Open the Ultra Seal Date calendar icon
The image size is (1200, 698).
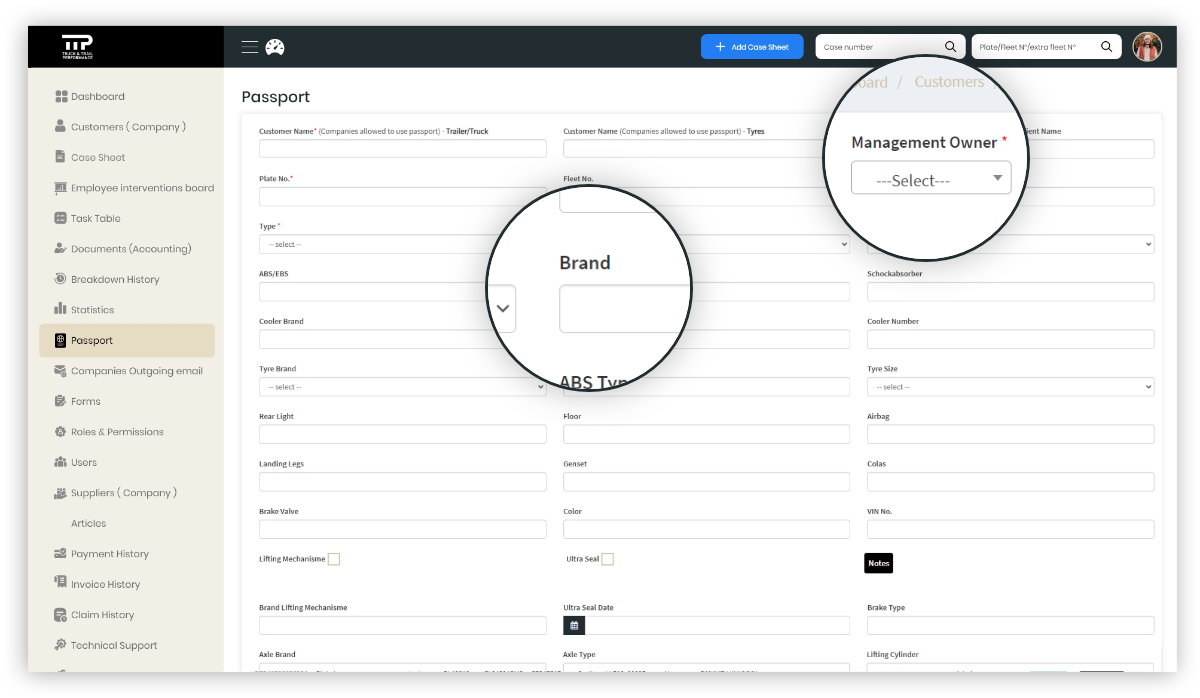574,625
